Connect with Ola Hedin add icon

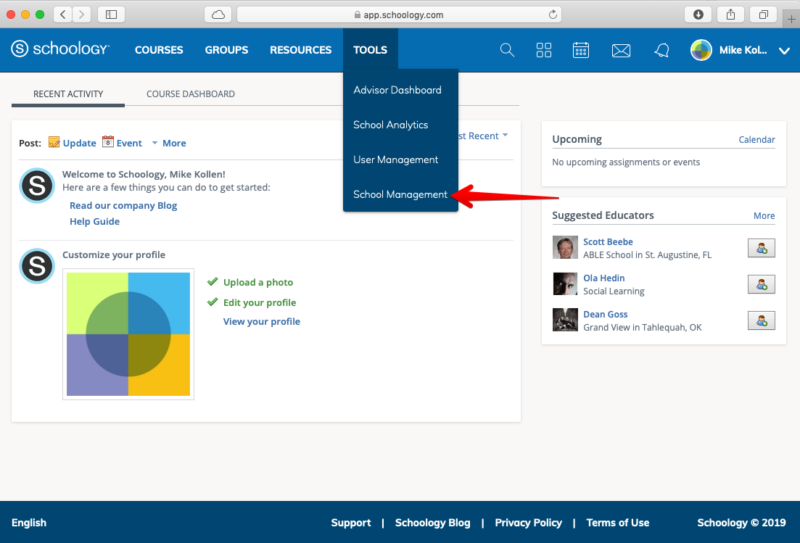(761, 284)
